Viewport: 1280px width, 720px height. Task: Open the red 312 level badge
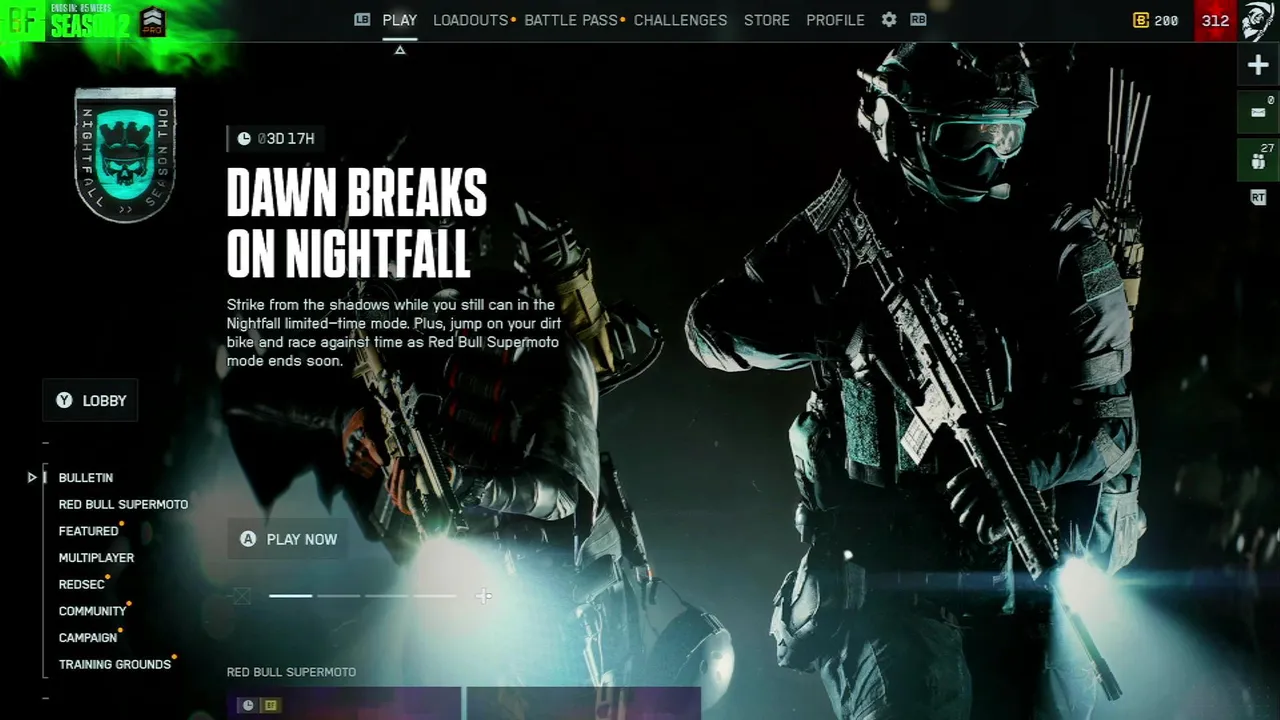pyautogui.click(x=1215, y=20)
